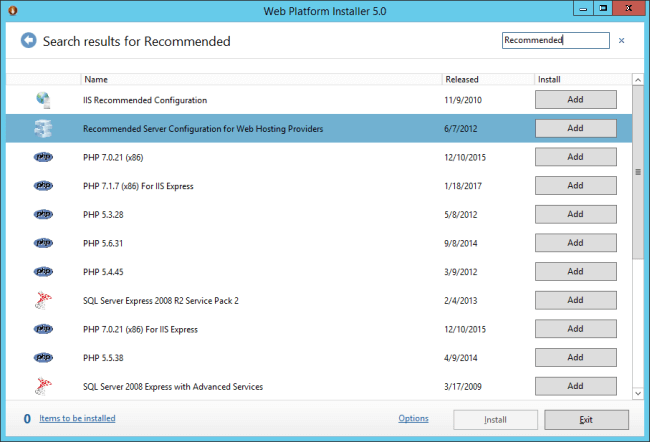Add PHP 7.0.21 (x86) For IIS Express
This screenshot has width=650, height=442.
pyautogui.click(x=575, y=328)
